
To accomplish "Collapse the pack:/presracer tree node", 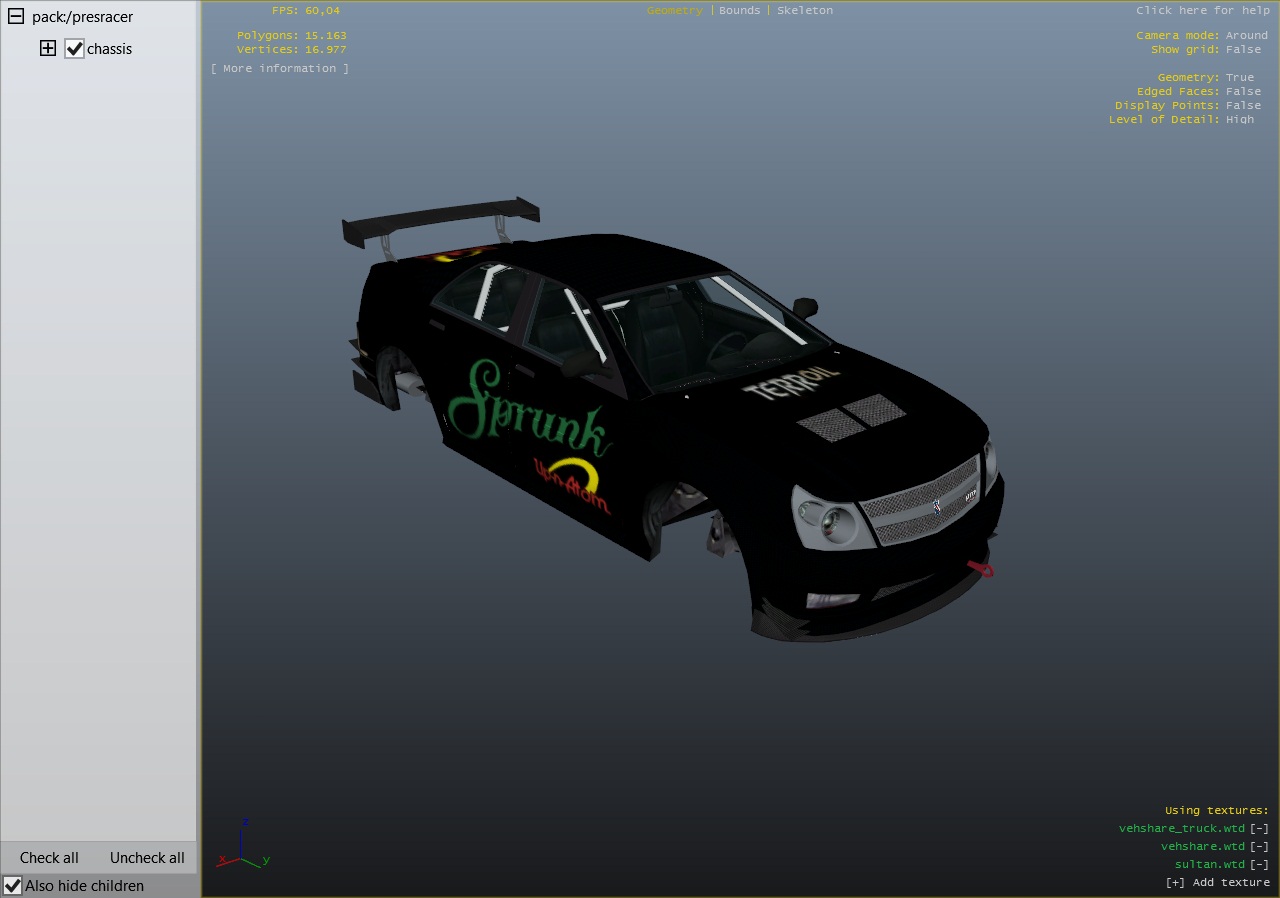I will point(16,17).
